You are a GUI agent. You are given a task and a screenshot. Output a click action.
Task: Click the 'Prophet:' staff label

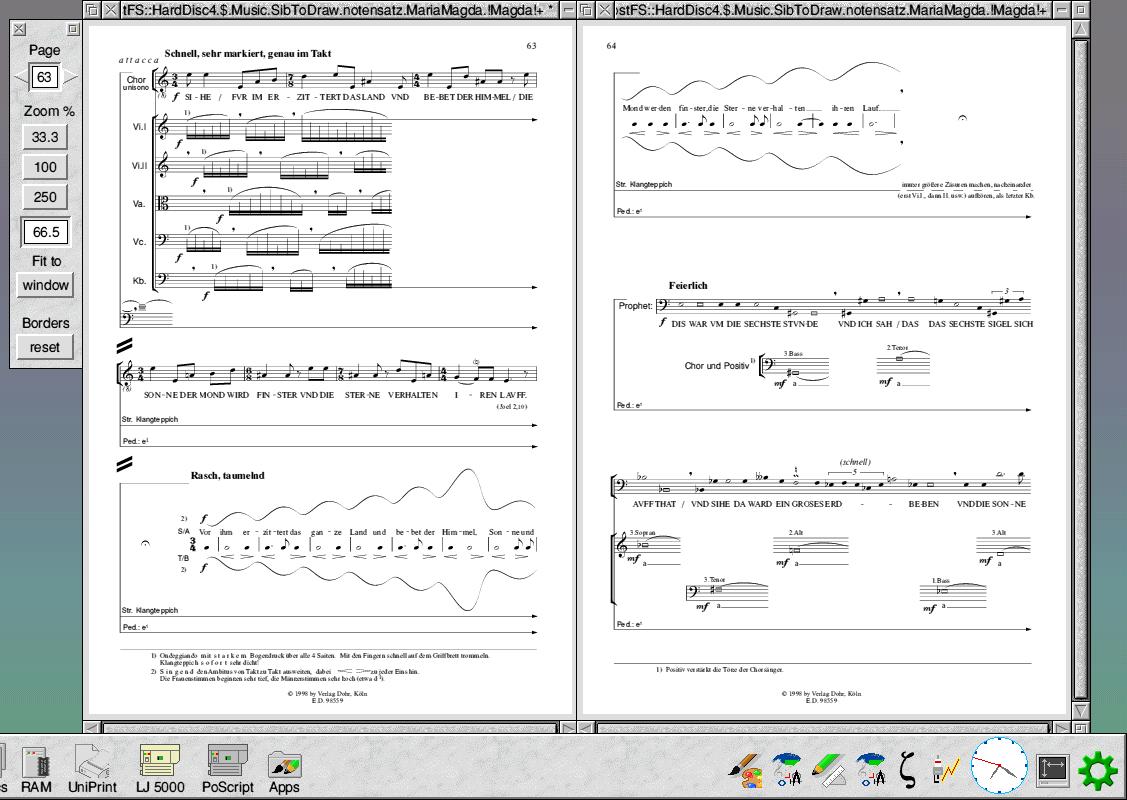click(635, 305)
